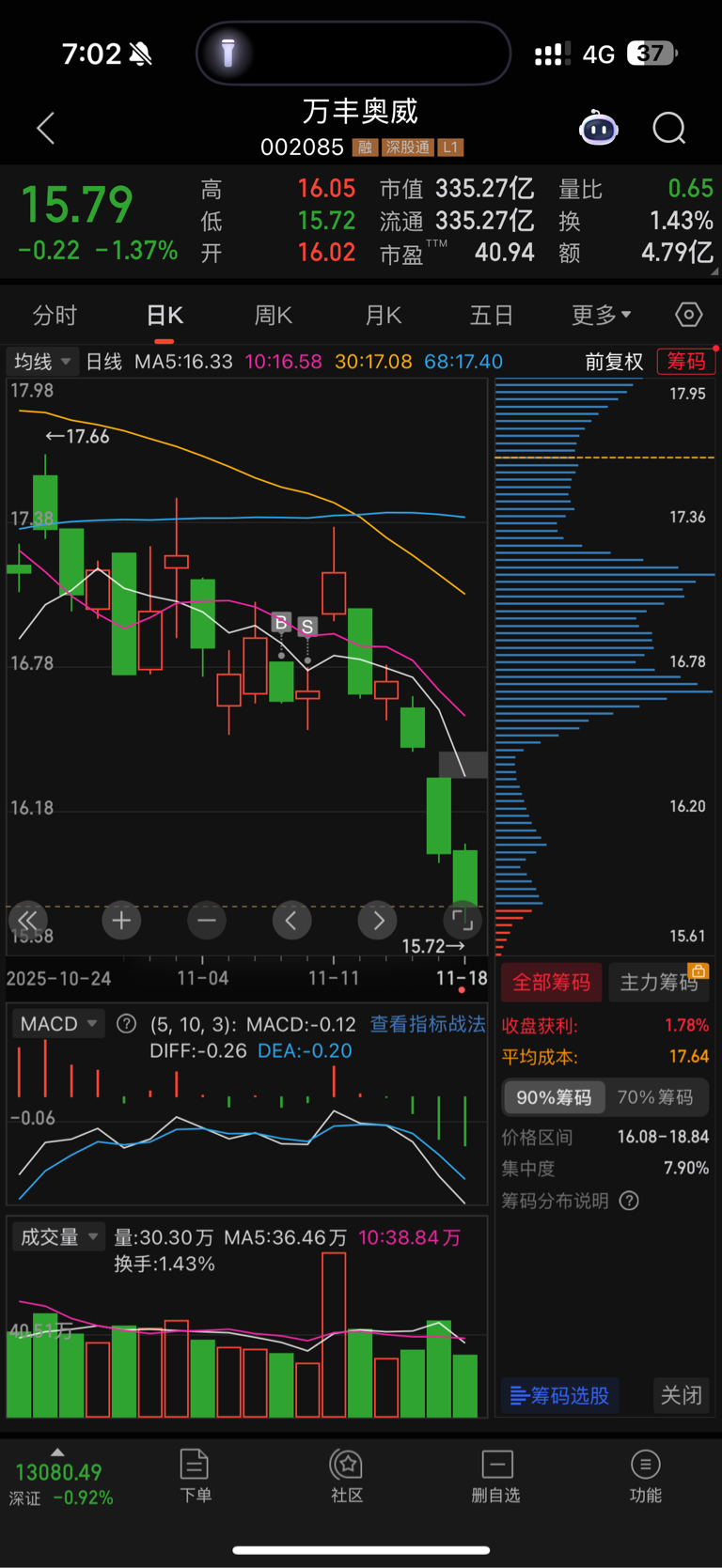Tap the 11-18 date marker

(462, 978)
